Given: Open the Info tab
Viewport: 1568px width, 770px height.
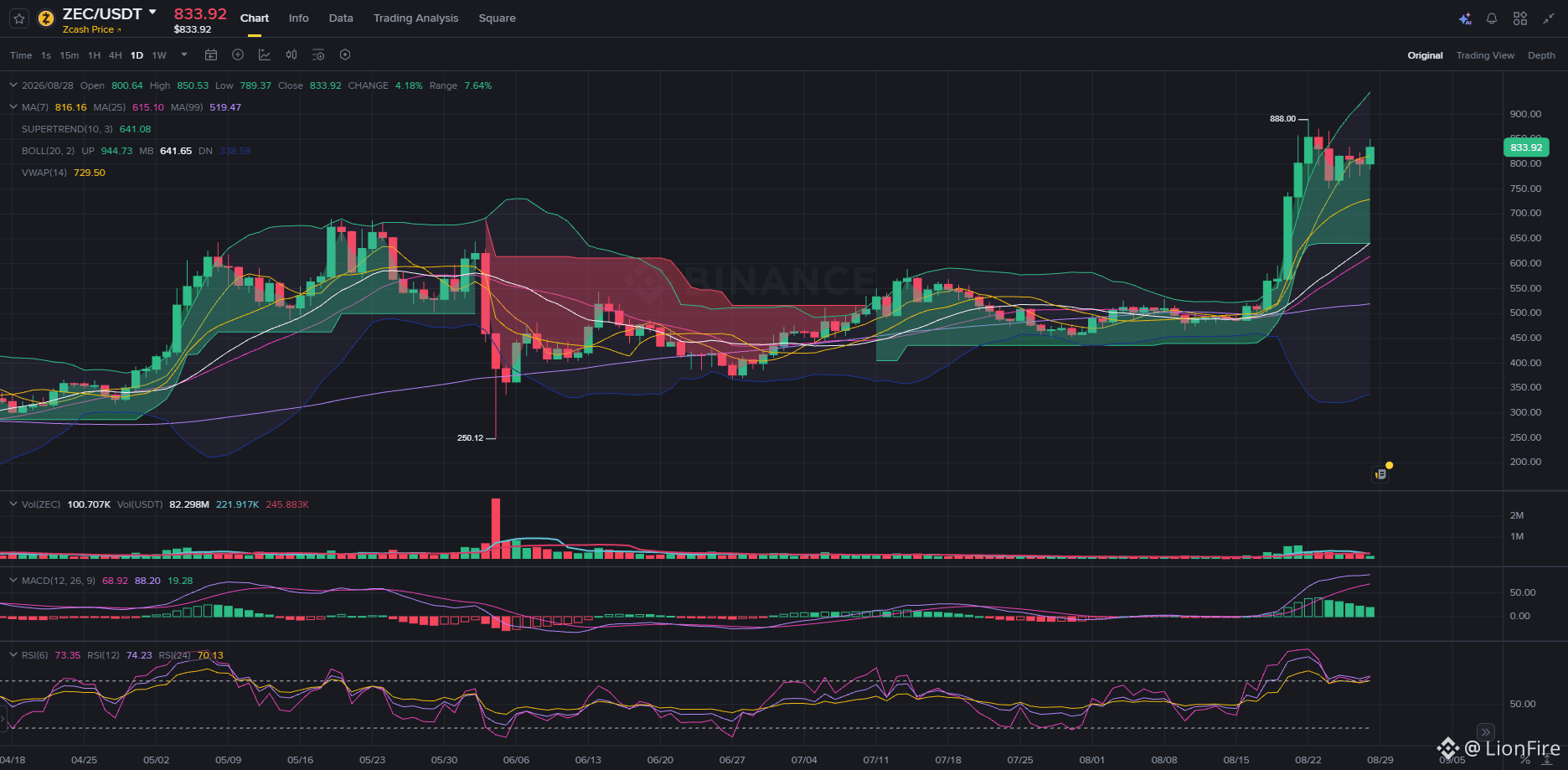Looking at the screenshot, I should click(299, 18).
